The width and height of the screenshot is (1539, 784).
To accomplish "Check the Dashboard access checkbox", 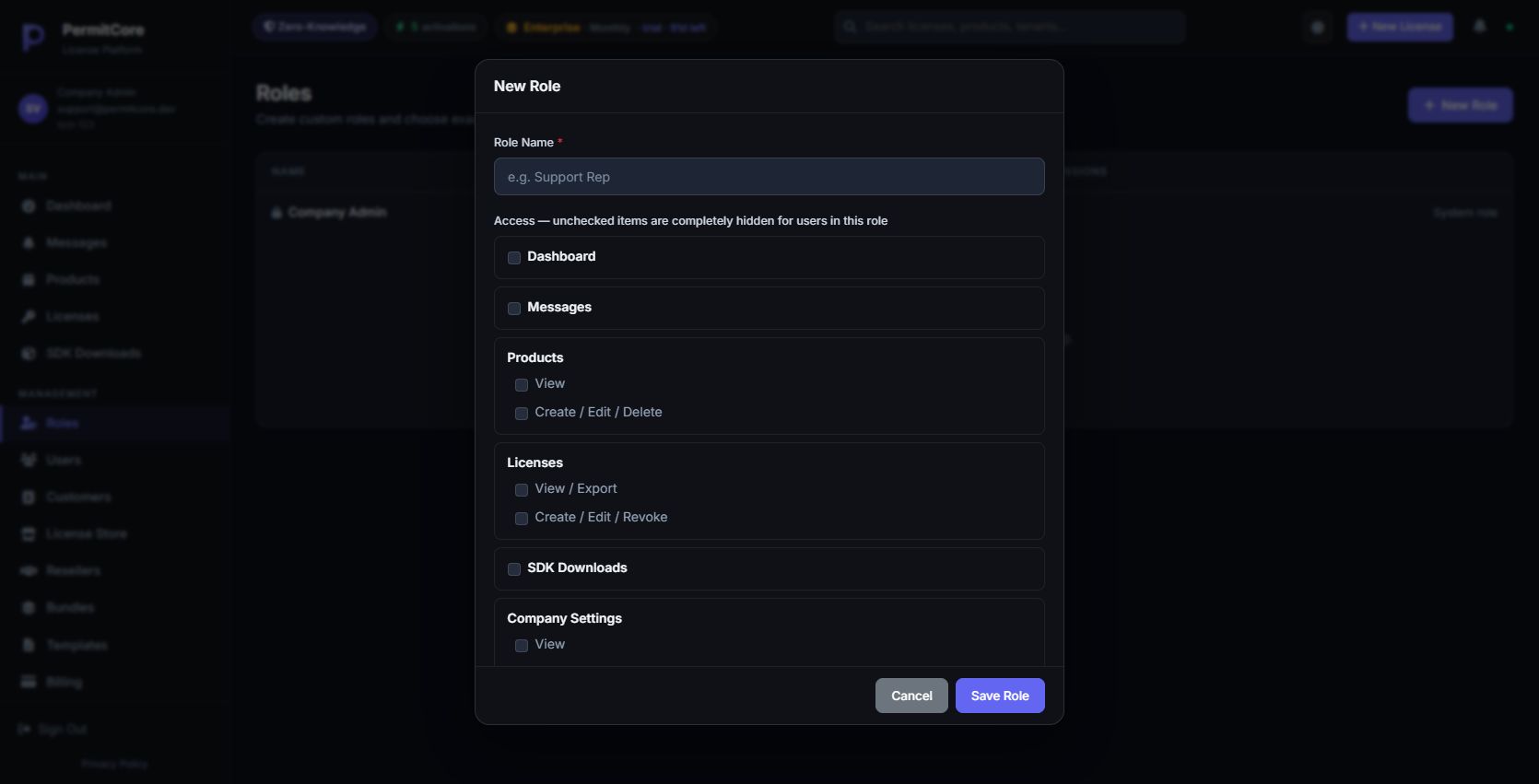I will (x=514, y=257).
